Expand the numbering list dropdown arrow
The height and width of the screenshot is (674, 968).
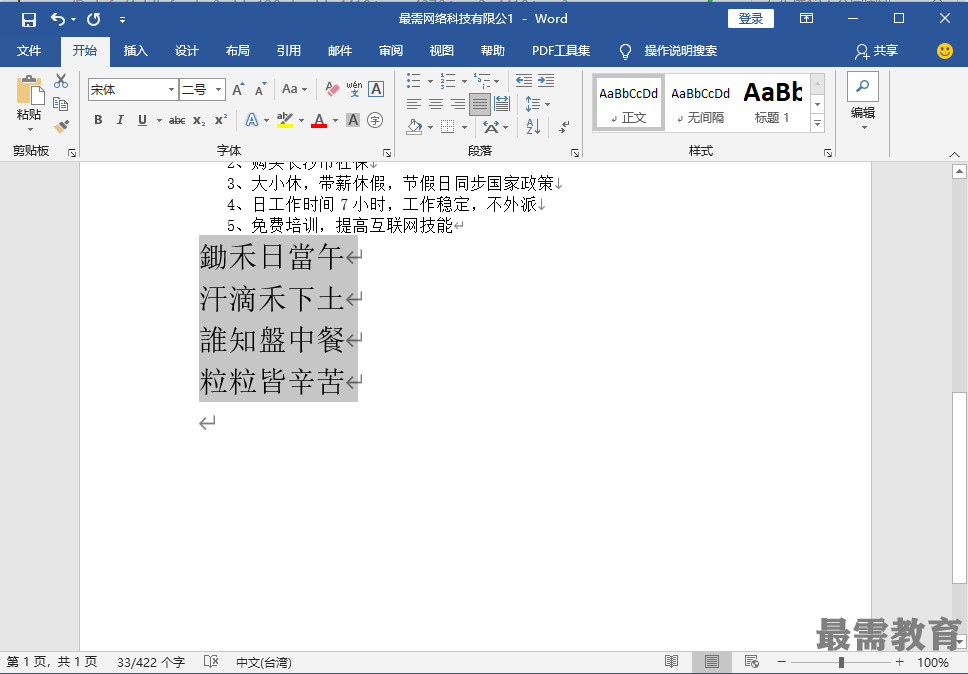(x=464, y=81)
